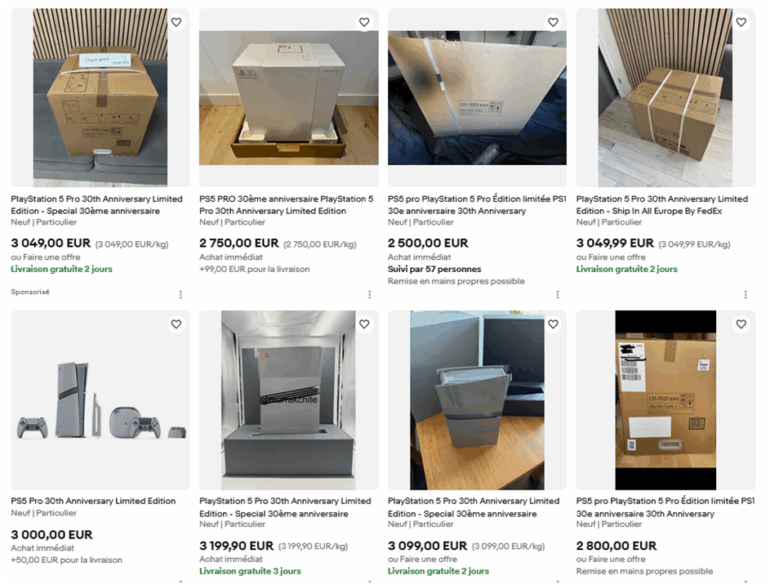
Task: Click heart icon on FedEx Europe shipping listing
Action: [x=742, y=22]
